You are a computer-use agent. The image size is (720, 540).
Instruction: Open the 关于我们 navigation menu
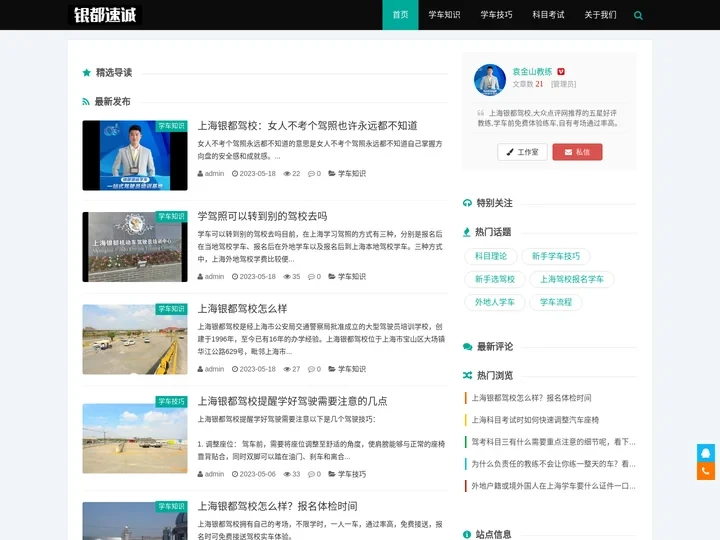click(600, 15)
